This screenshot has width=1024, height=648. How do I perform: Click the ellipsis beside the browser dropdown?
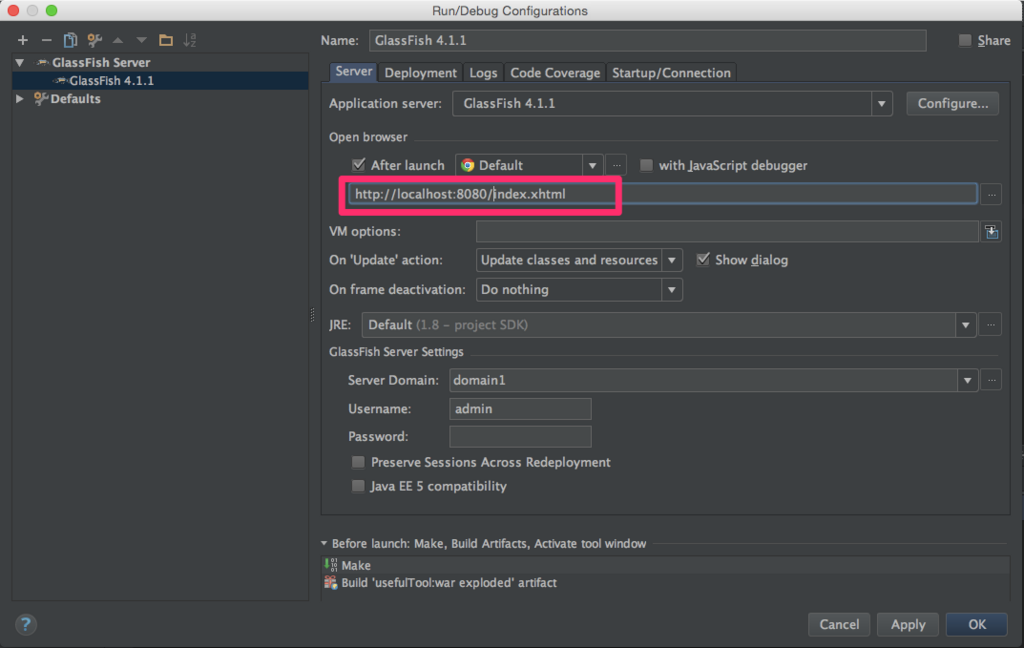[x=616, y=165]
